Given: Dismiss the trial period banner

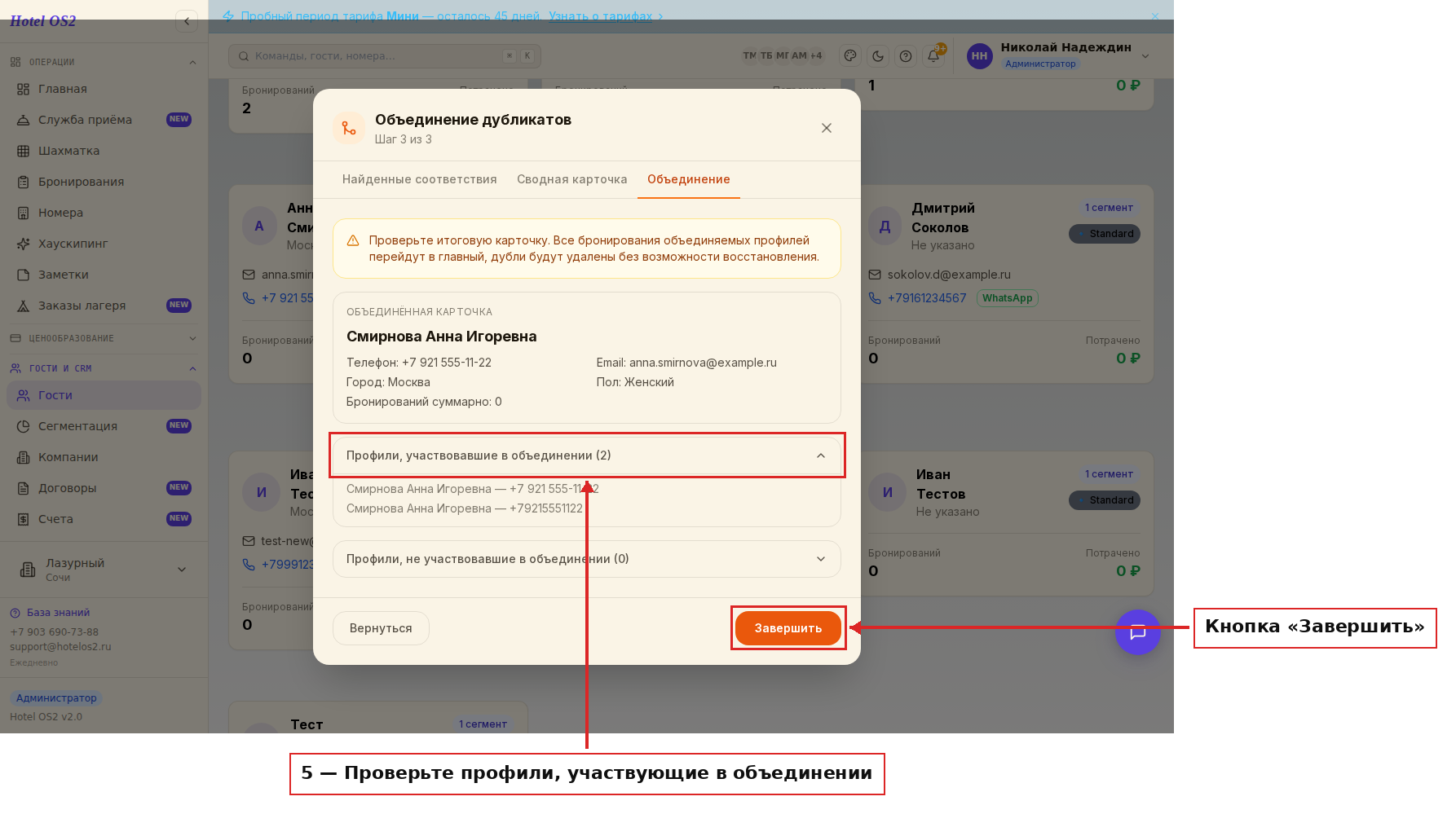Looking at the screenshot, I should (x=1155, y=16).
